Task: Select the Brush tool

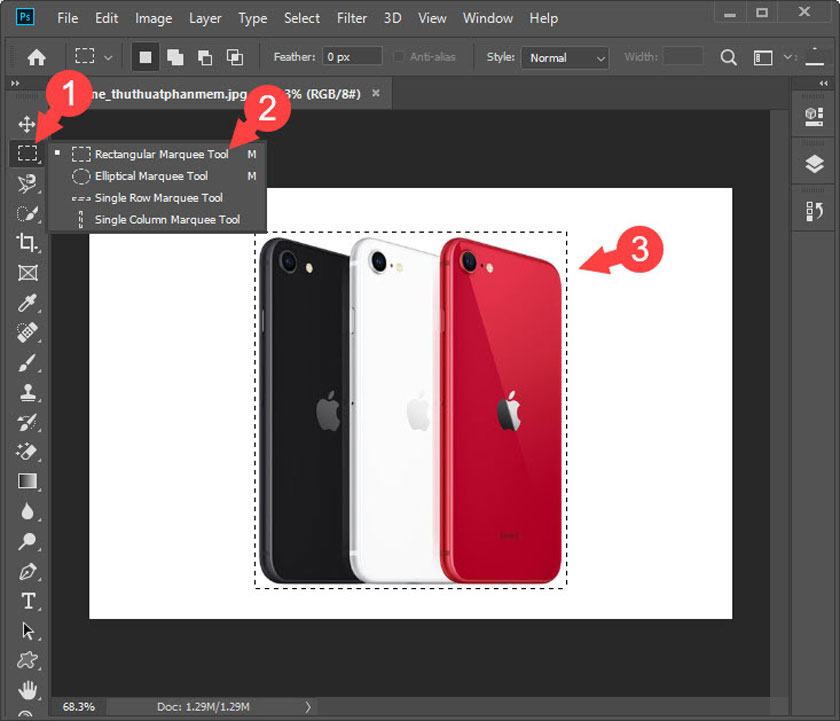Action: (27, 363)
